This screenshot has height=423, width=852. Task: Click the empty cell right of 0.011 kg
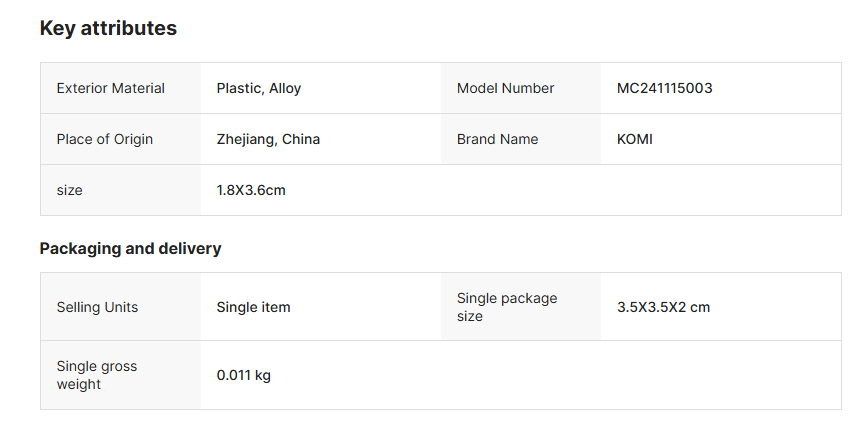click(x=640, y=375)
